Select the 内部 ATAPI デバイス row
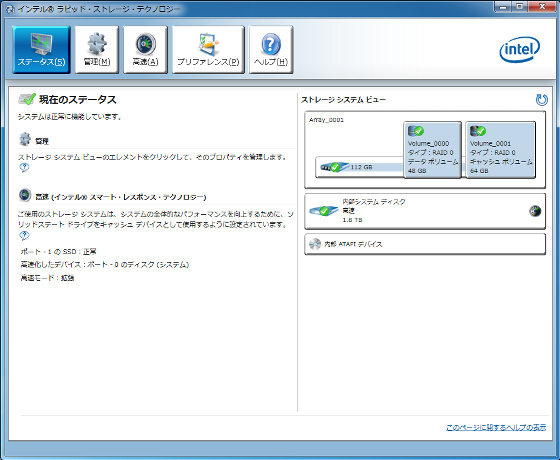The image size is (560, 460). click(425, 244)
